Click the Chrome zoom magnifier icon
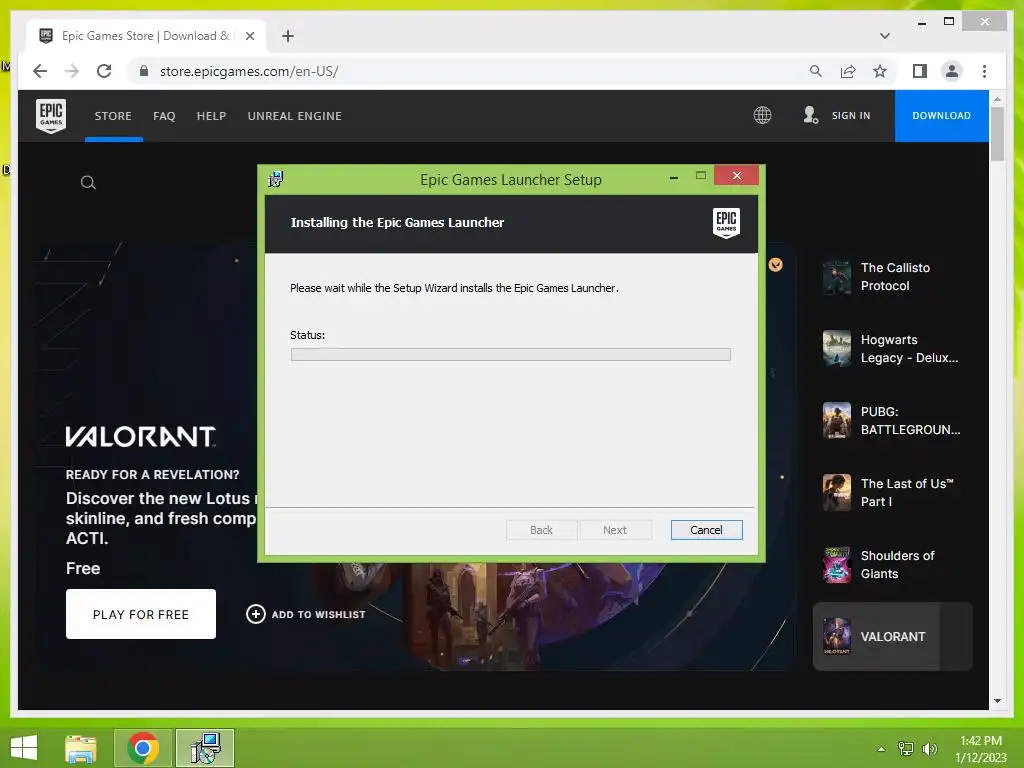This screenshot has width=1024, height=768. (816, 71)
